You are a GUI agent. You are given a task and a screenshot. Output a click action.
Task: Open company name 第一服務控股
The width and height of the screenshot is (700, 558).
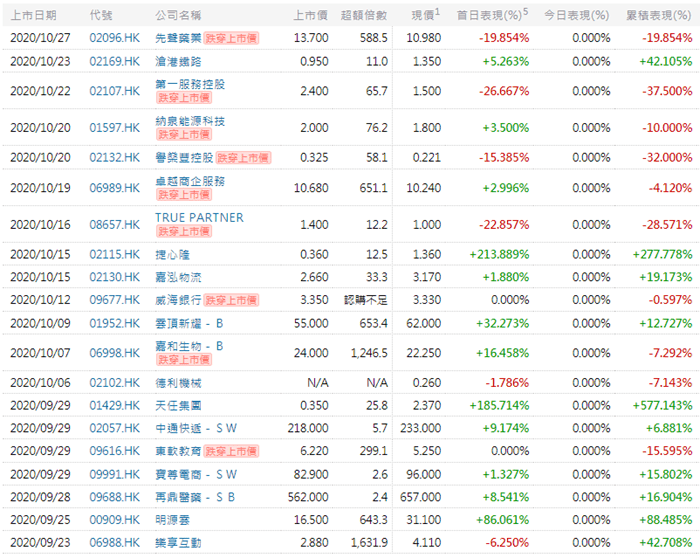pyautogui.click(x=190, y=84)
